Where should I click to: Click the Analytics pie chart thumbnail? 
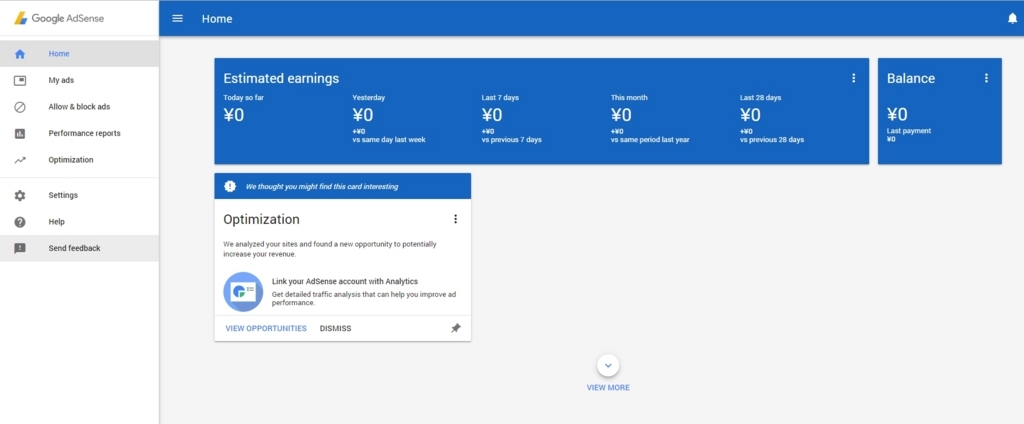[x=243, y=291]
